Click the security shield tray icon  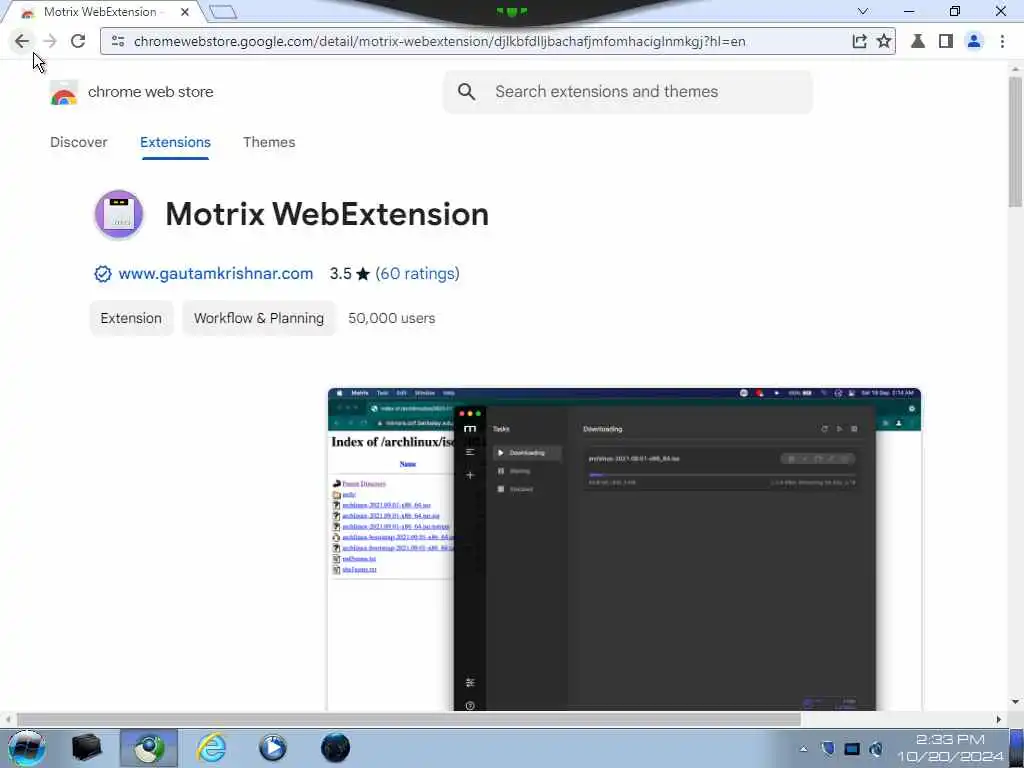click(x=827, y=748)
